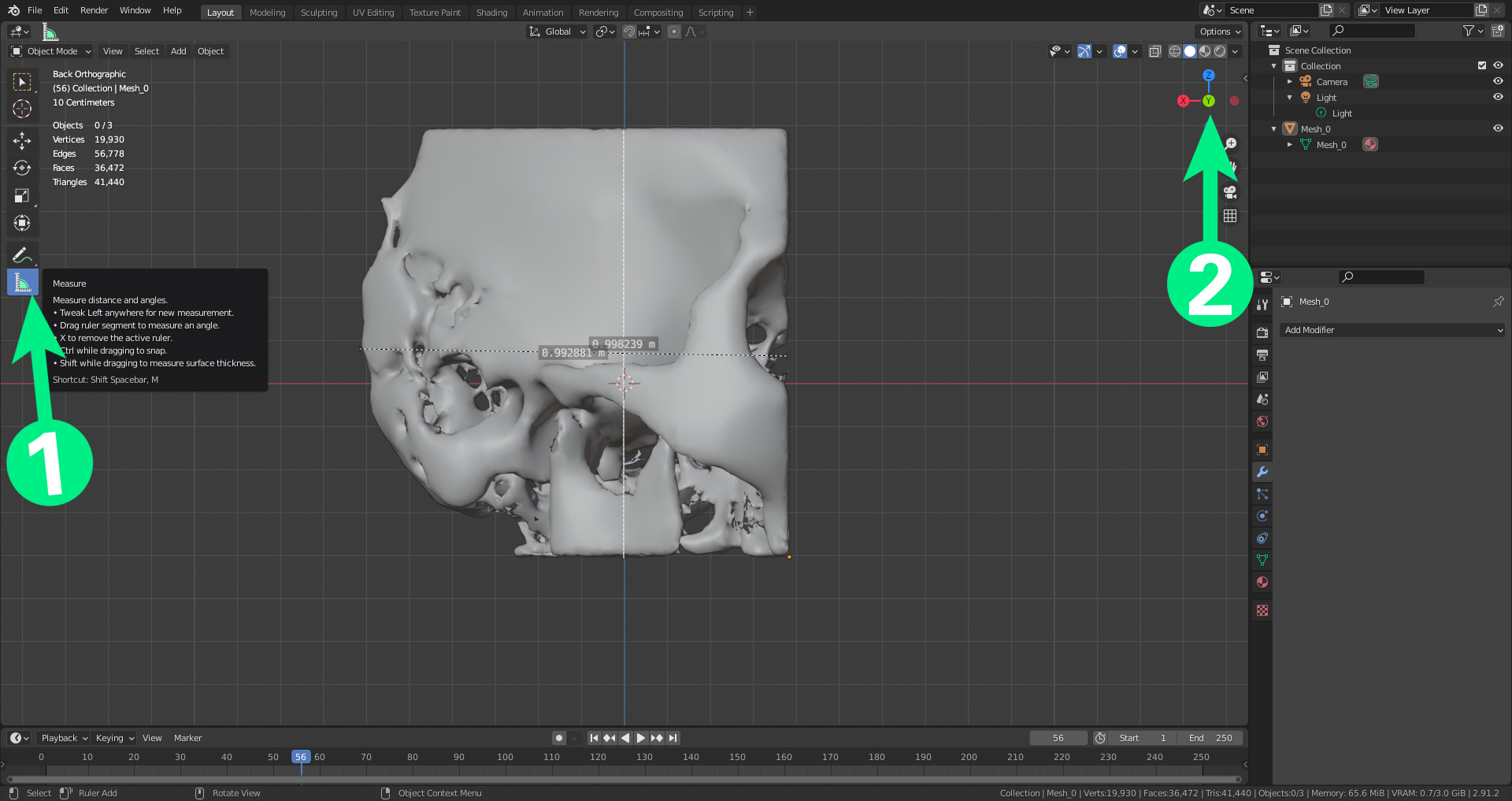The height and width of the screenshot is (801, 1512).
Task: Switch to the Sculpting workspace tab
Action: click(318, 13)
